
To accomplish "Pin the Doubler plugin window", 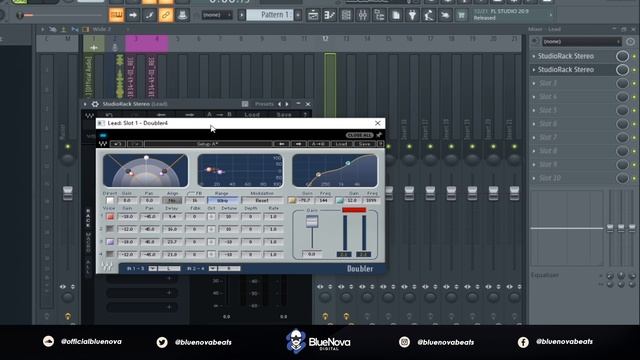I will 379,135.
